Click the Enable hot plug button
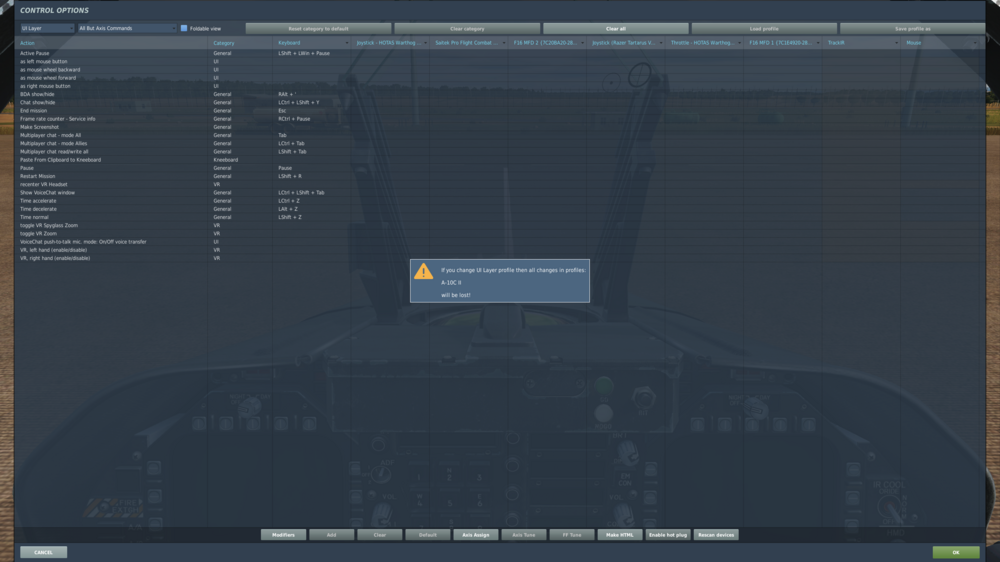The height and width of the screenshot is (562, 1000). [668, 535]
